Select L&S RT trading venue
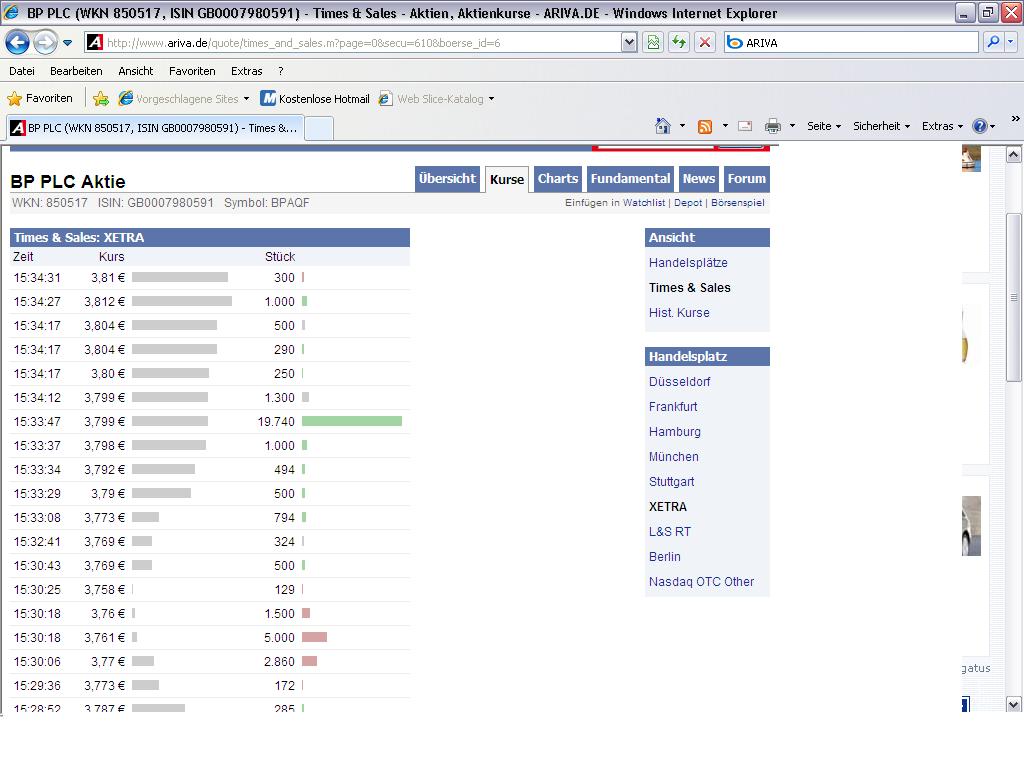This screenshot has height=768, width=1024. click(x=669, y=532)
